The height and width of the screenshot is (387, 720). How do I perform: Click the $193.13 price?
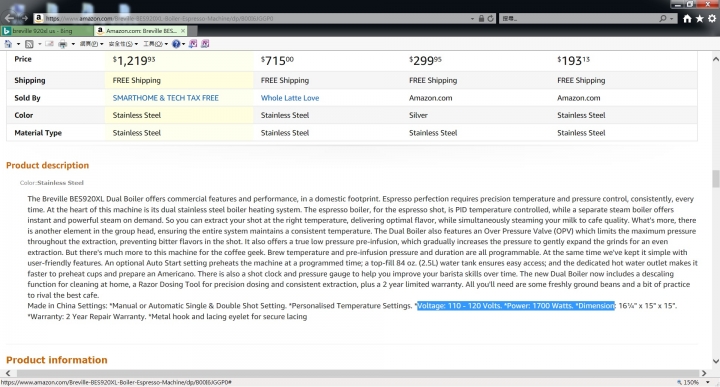tap(574, 61)
